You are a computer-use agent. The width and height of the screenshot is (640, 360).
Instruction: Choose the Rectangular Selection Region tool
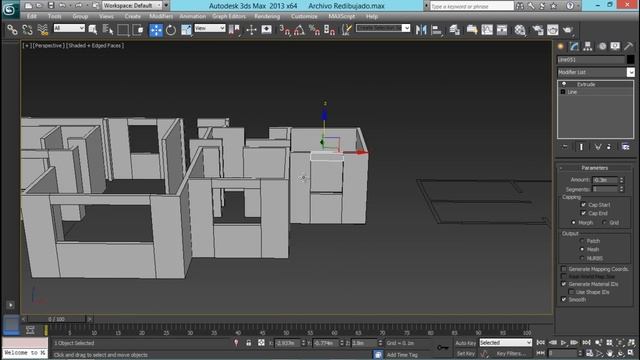coord(123,30)
